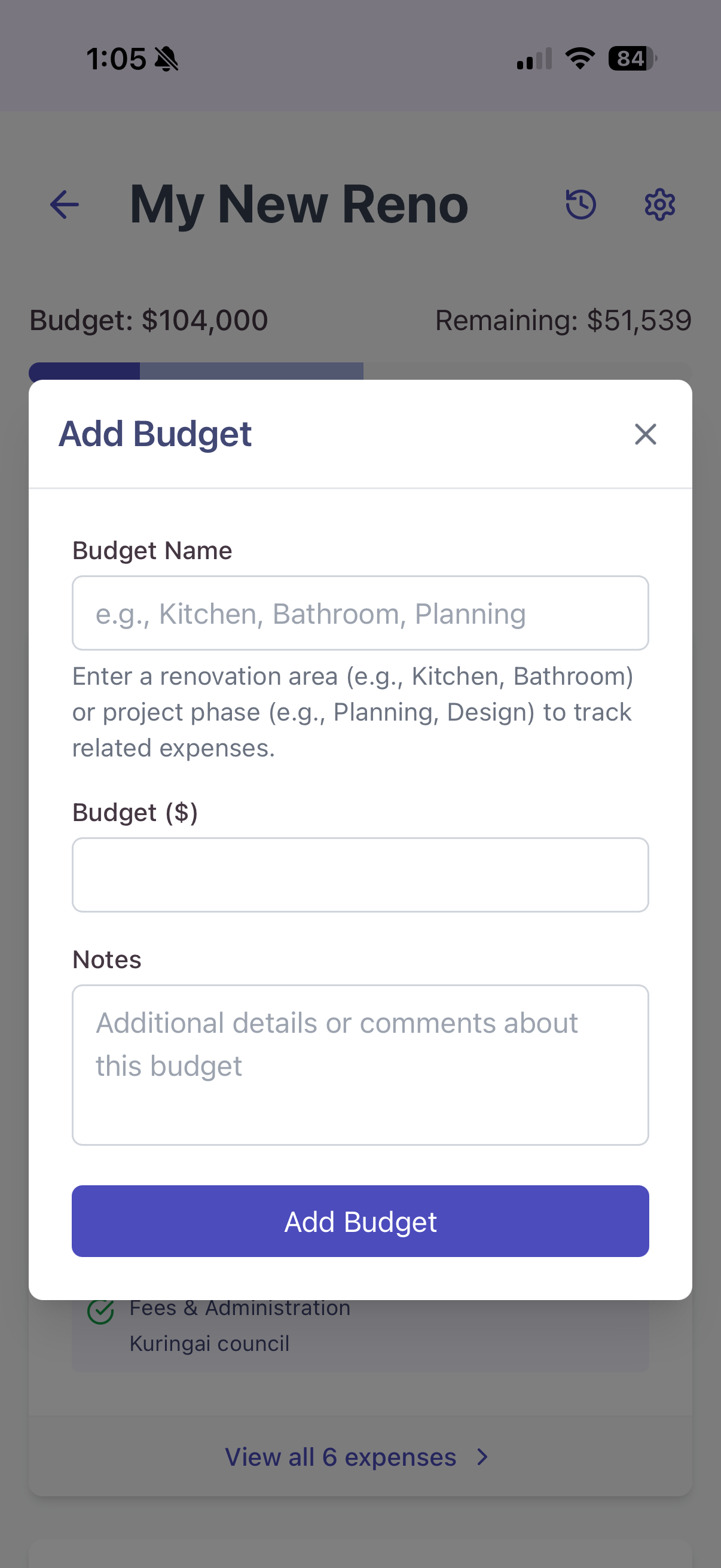Tap the Budget: $104,000 label
The image size is (721, 1568).
click(148, 319)
